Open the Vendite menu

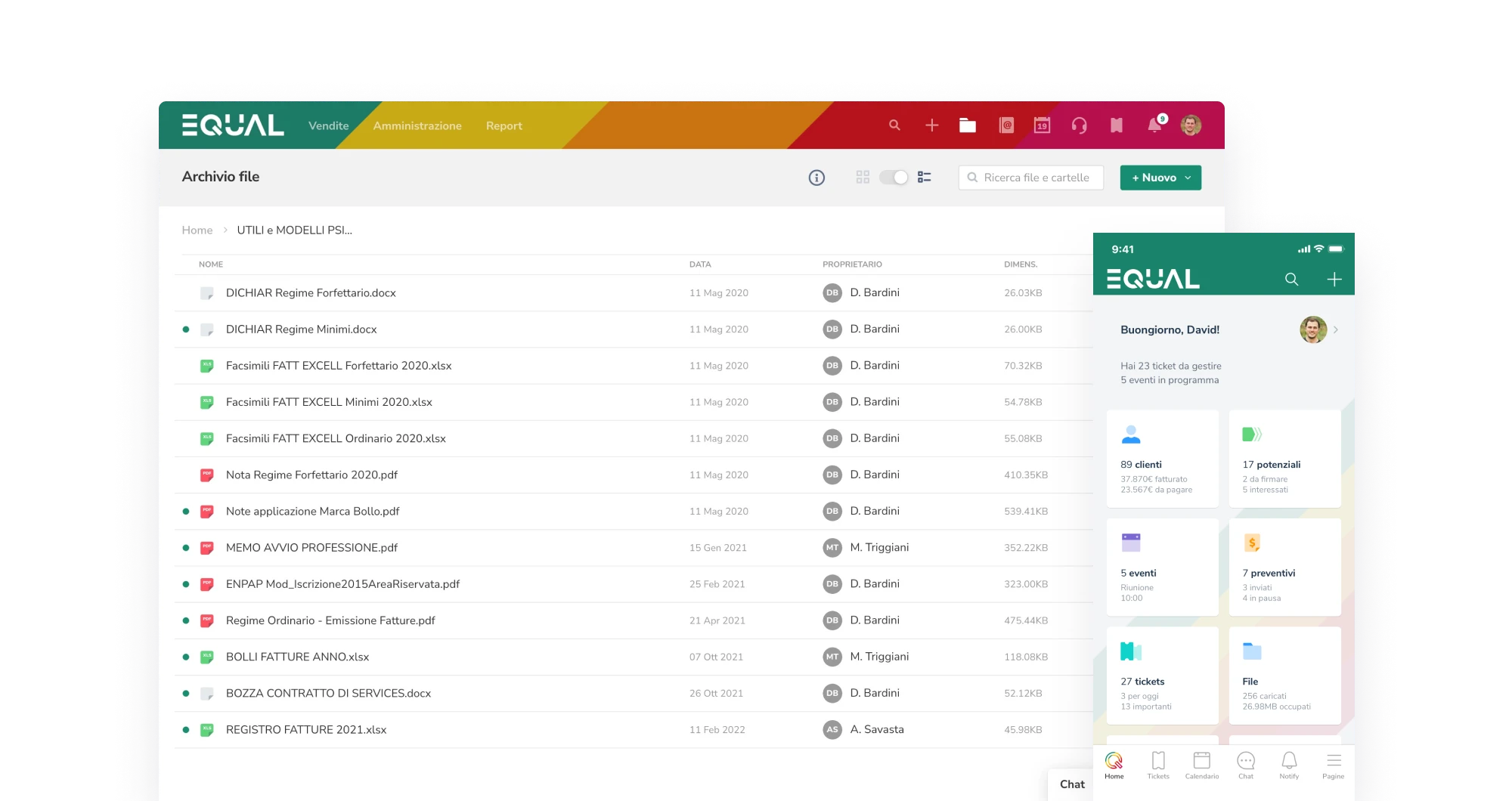click(x=328, y=126)
